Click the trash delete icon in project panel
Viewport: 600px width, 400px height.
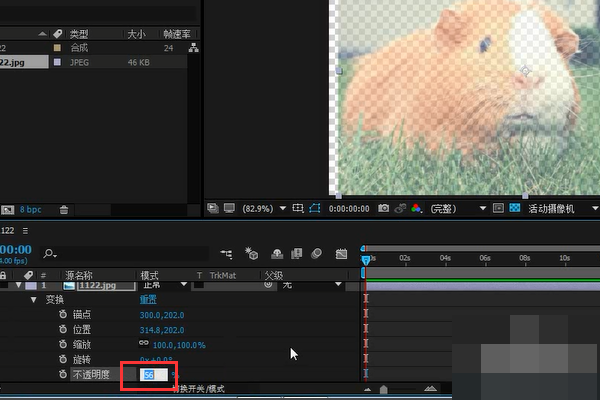tap(64, 209)
